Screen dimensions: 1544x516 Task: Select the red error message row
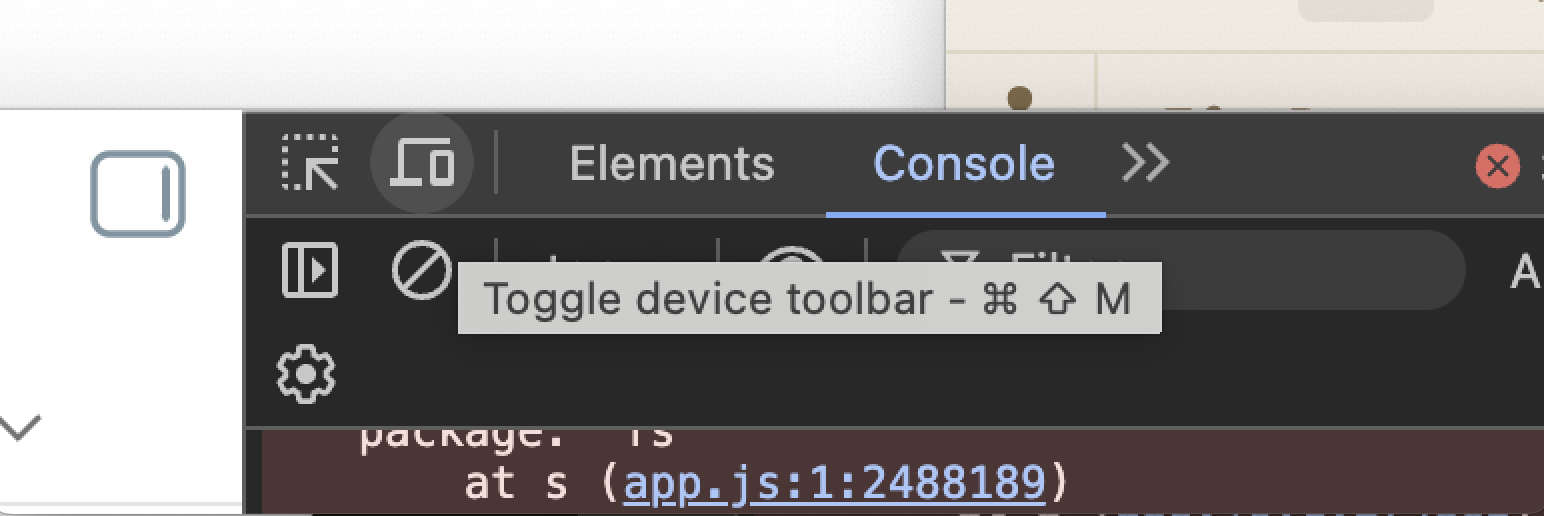coord(902,472)
